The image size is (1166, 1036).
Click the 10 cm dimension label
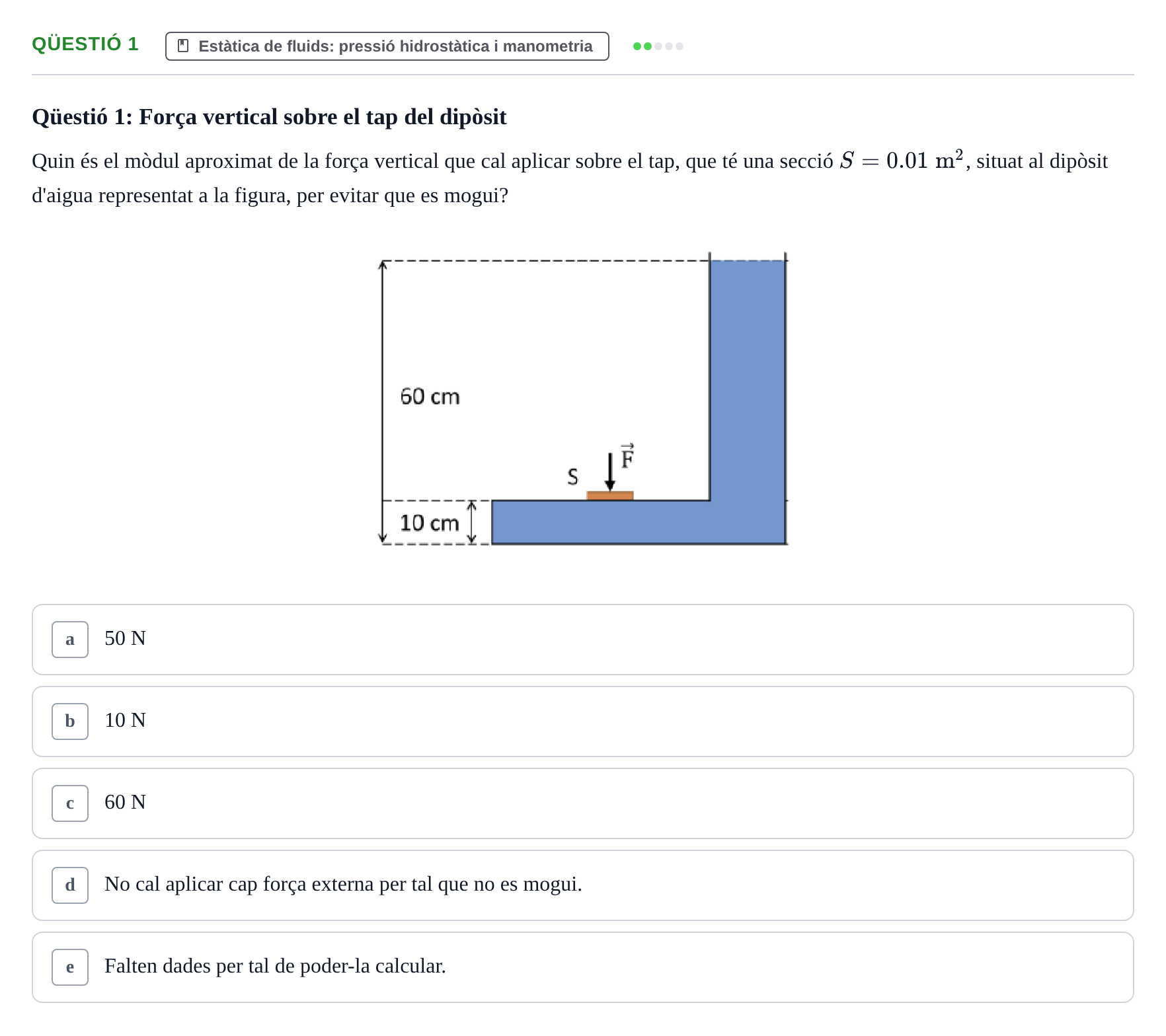[x=429, y=523]
